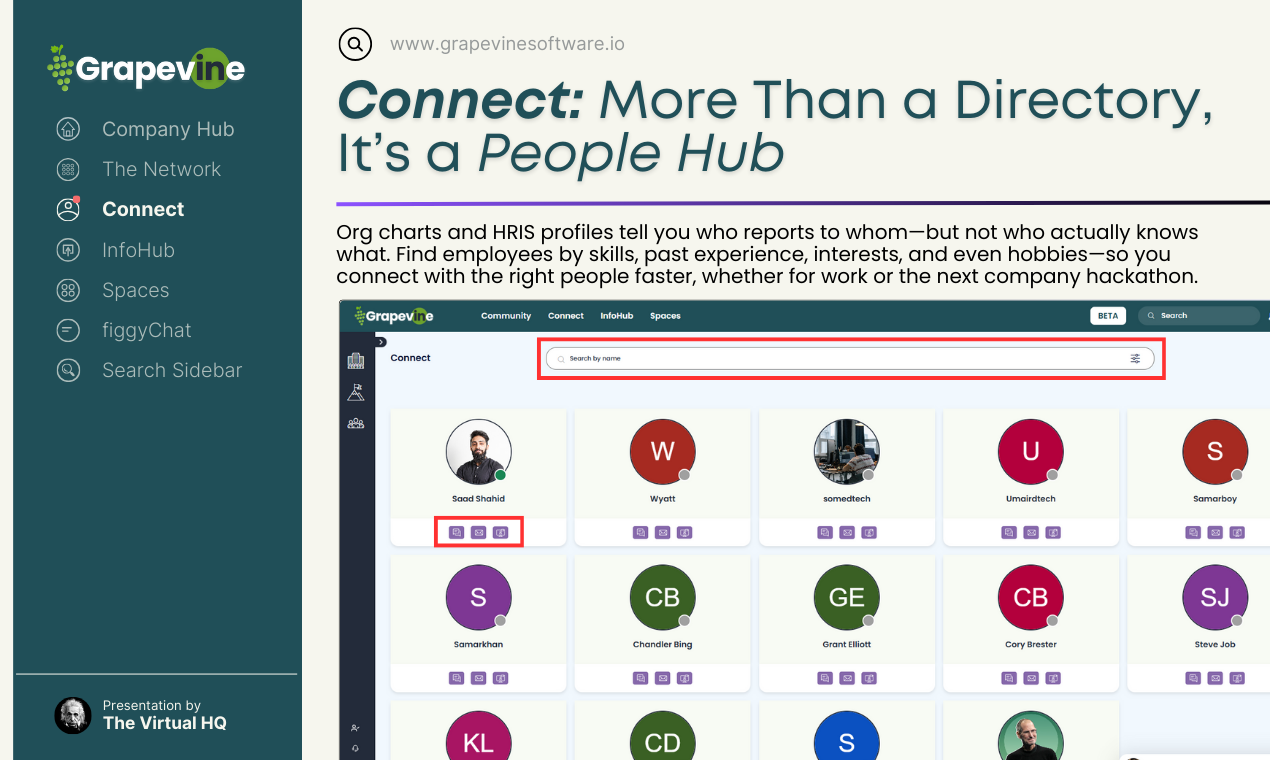The width and height of the screenshot is (1270, 760).
Task: Switch to the Community tab in the app header
Action: 506,316
